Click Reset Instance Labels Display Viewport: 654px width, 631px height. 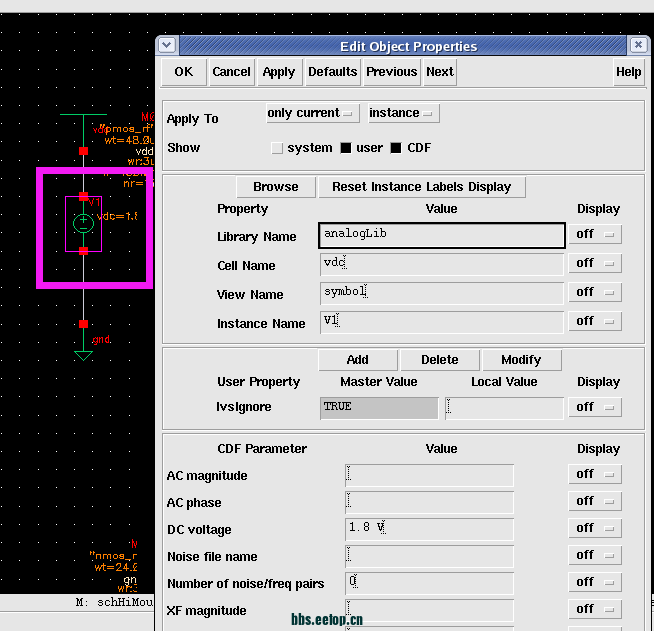pos(422,187)
